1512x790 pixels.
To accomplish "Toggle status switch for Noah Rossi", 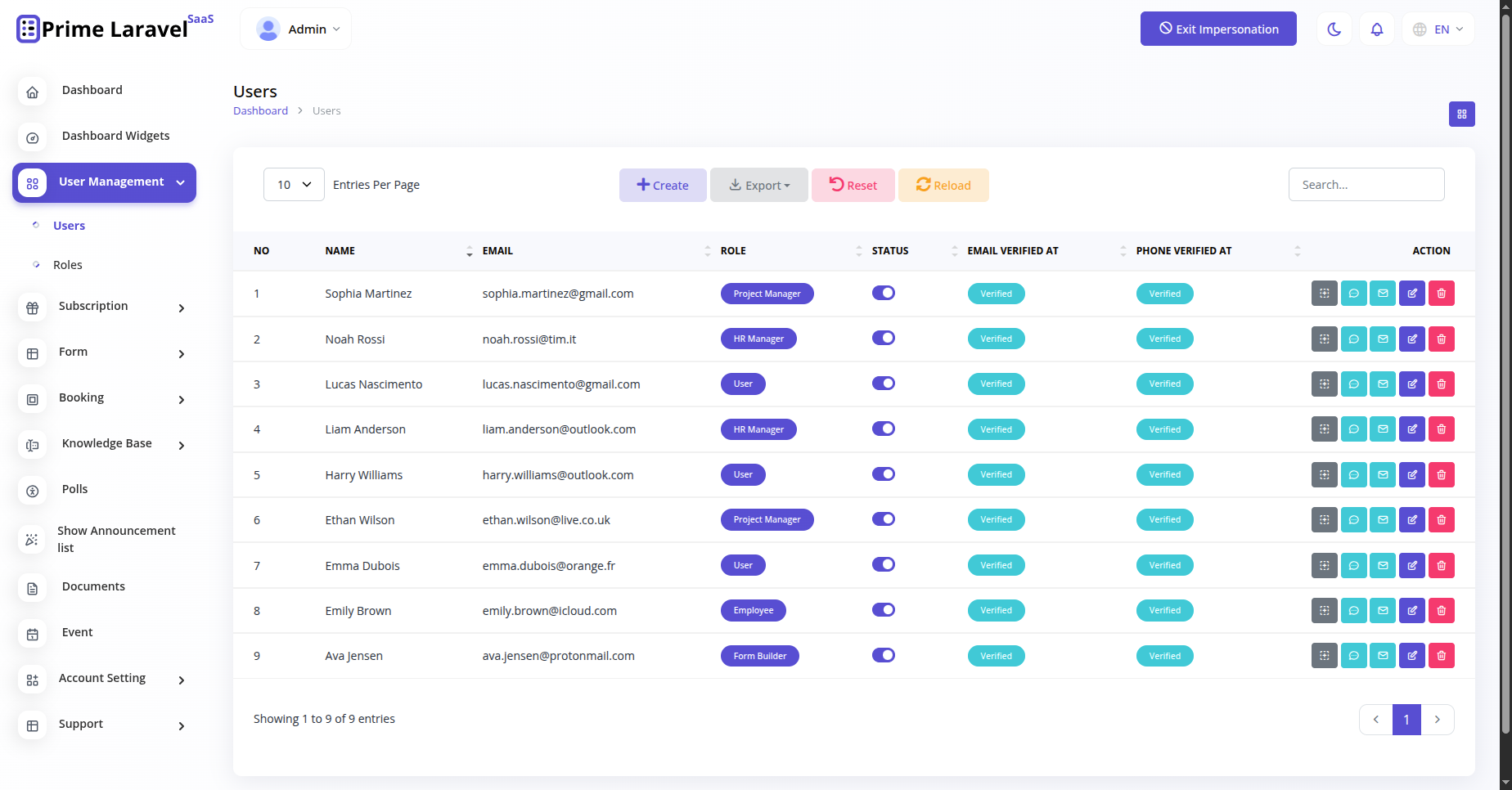I will (x=884, y=338).
